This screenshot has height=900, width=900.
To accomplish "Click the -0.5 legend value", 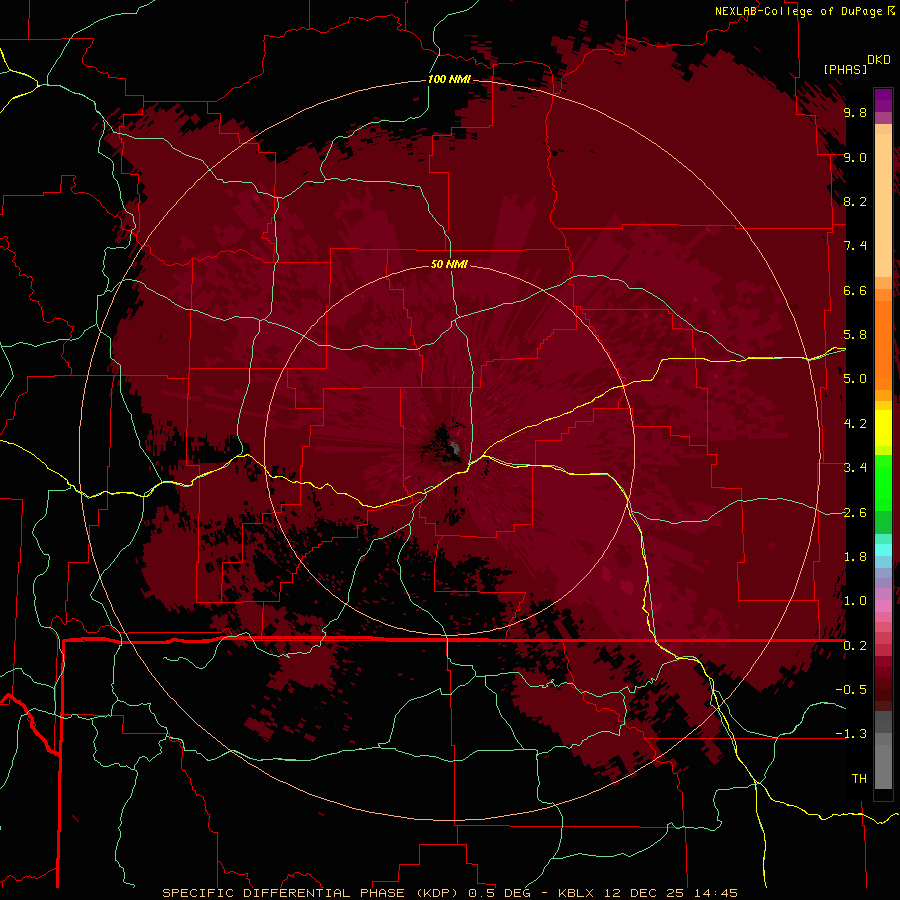I will coord(851,690).
